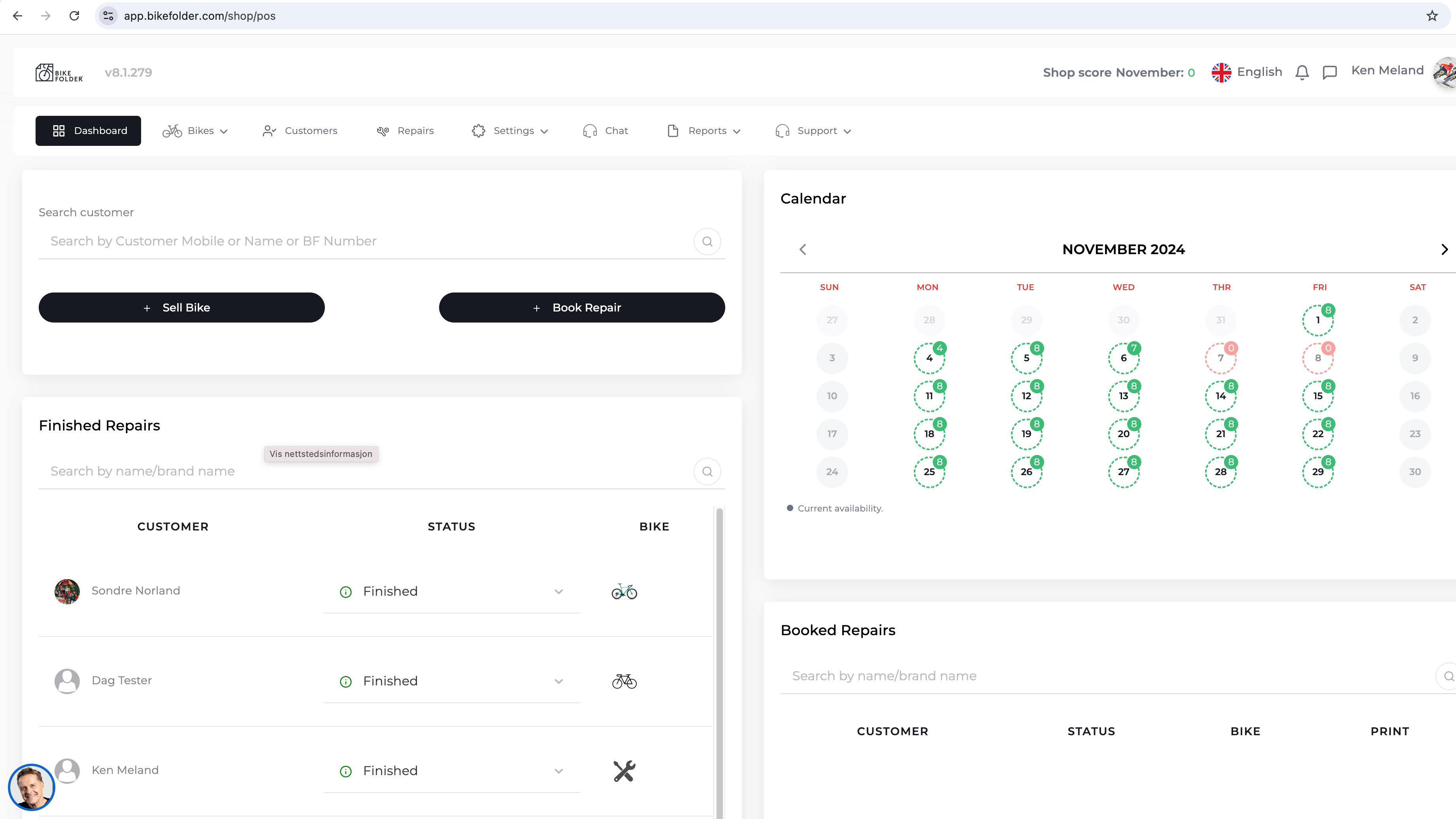Click the notification bell icon

[1302, 72]
